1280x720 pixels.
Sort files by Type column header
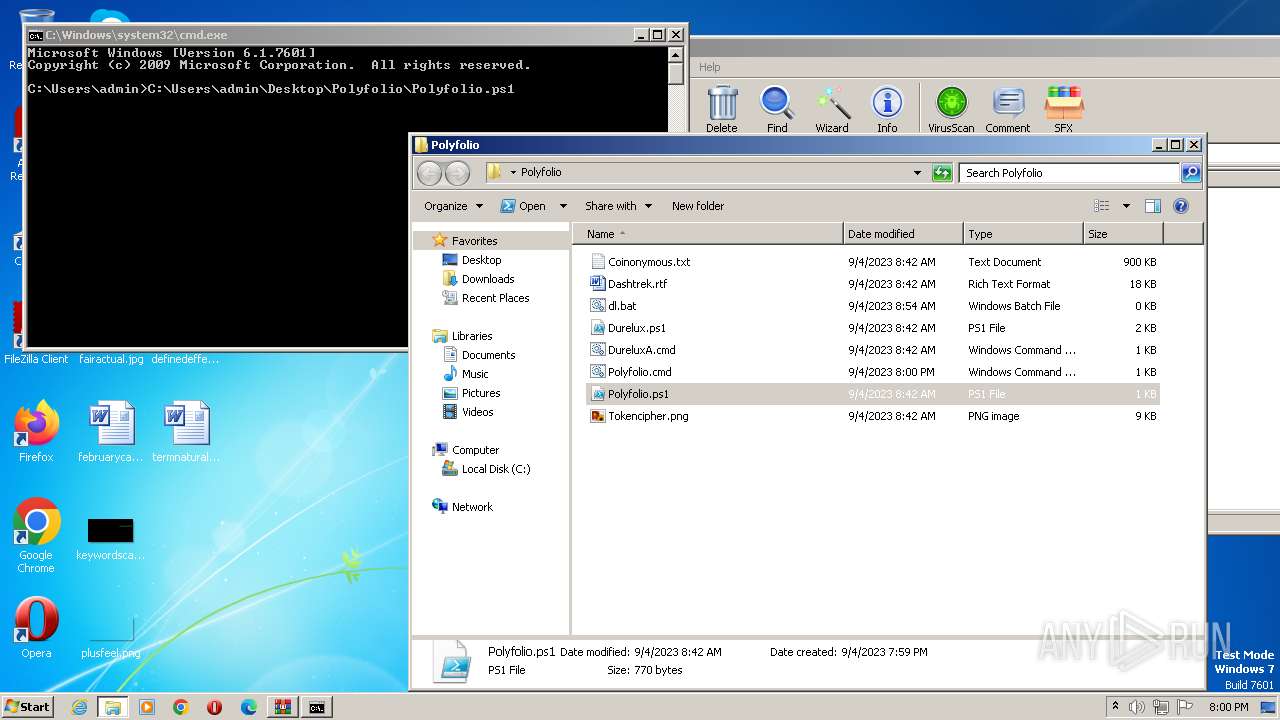click(1023, 234)
